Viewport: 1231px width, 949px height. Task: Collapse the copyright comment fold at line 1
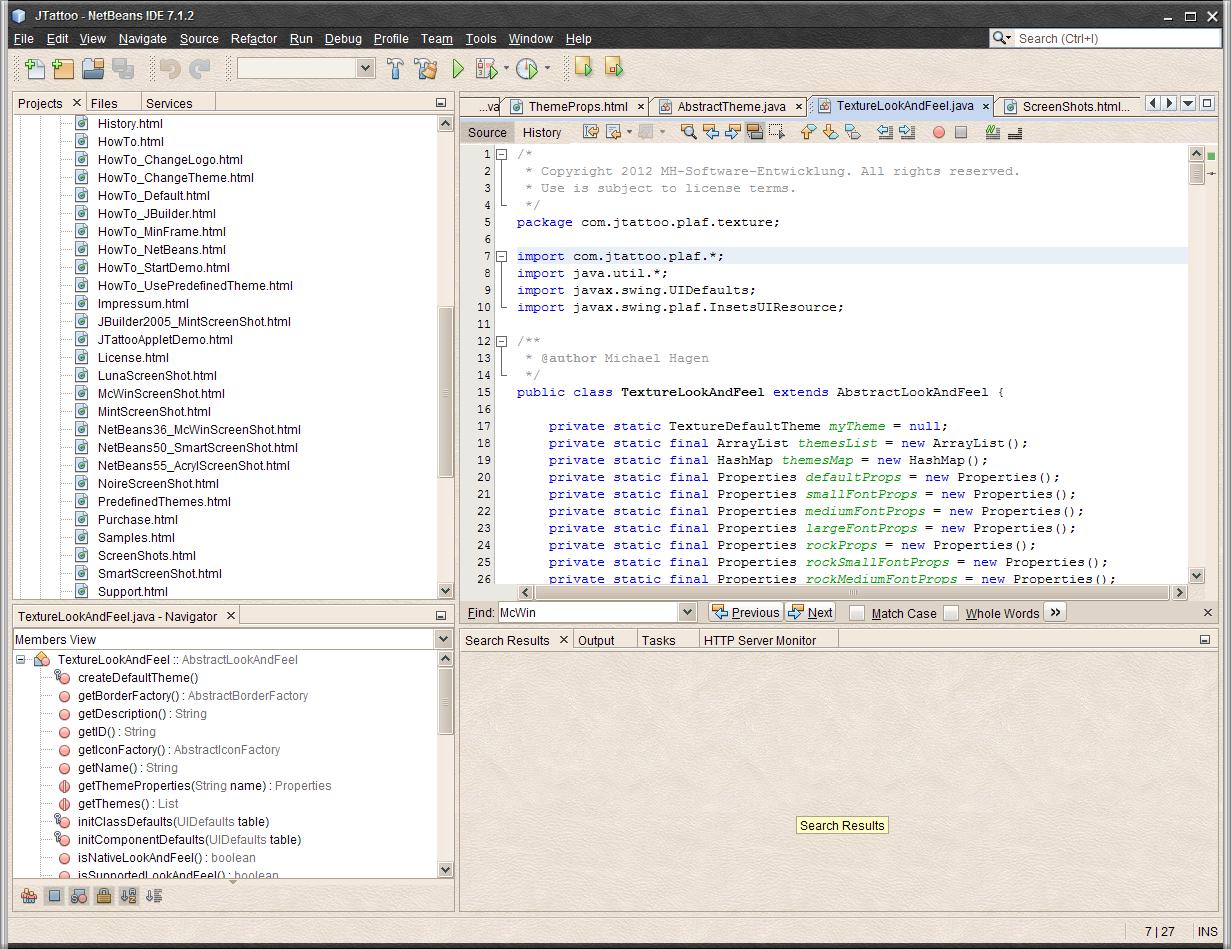click(502, 154)
